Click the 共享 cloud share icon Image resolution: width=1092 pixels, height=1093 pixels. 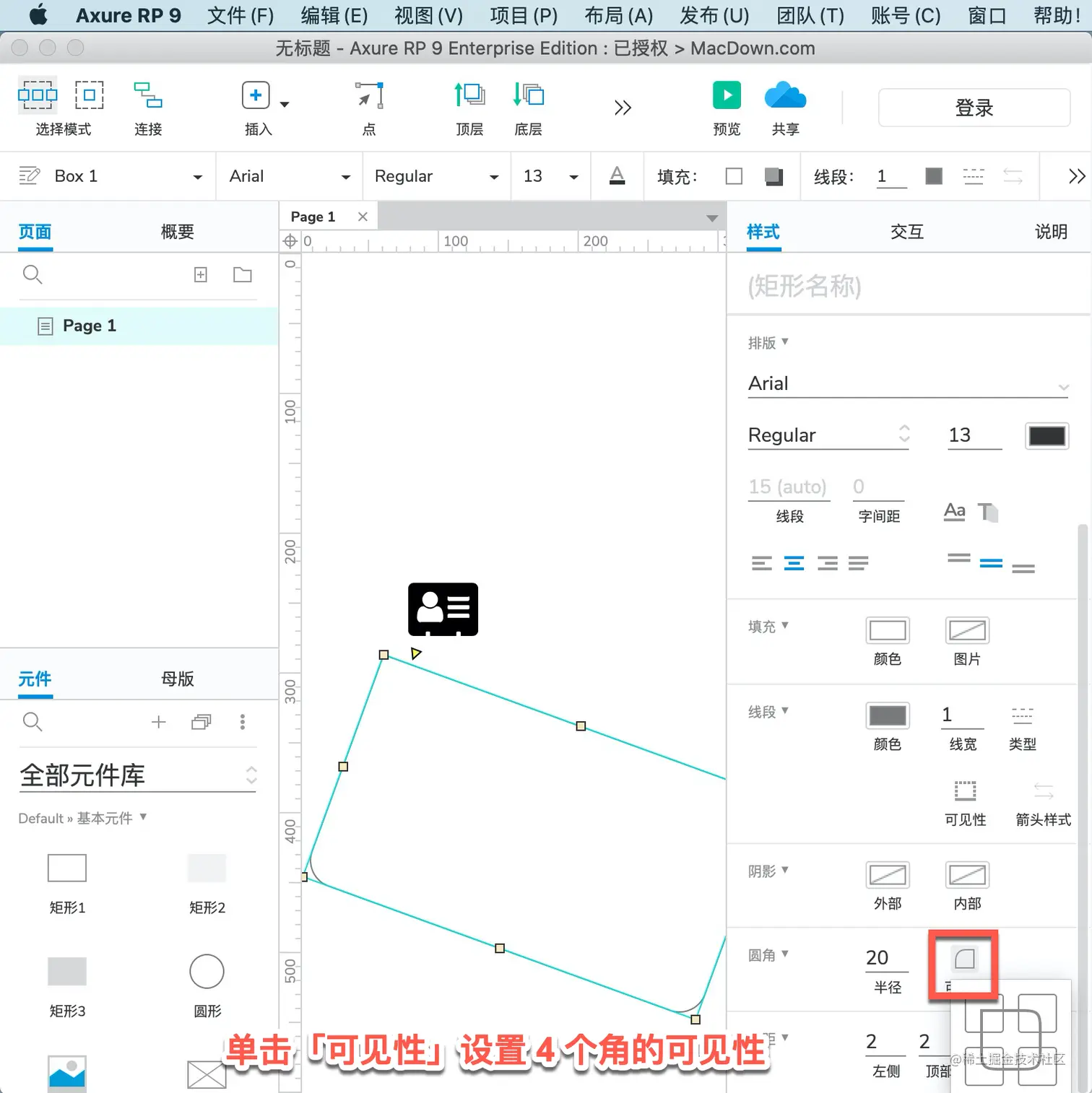(x=785, y=95)
